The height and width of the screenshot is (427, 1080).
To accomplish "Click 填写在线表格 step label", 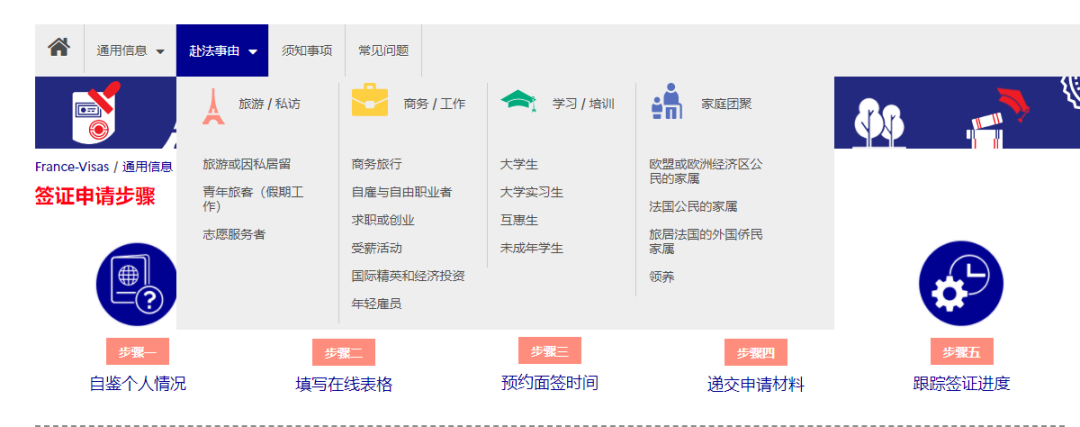I will 344,384.
